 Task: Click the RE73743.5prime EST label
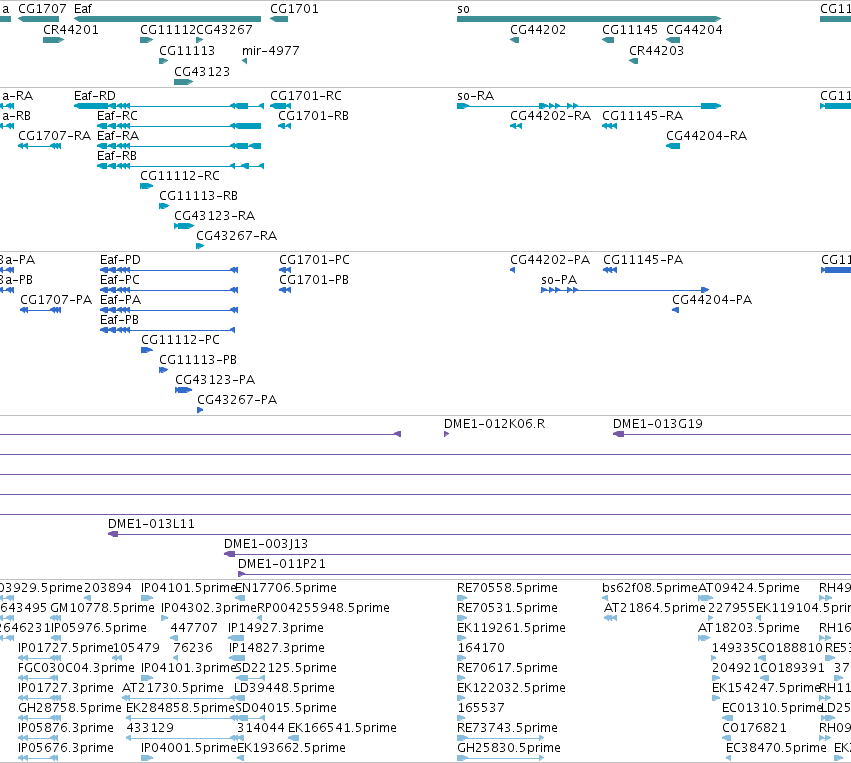[x=507, y=728]
